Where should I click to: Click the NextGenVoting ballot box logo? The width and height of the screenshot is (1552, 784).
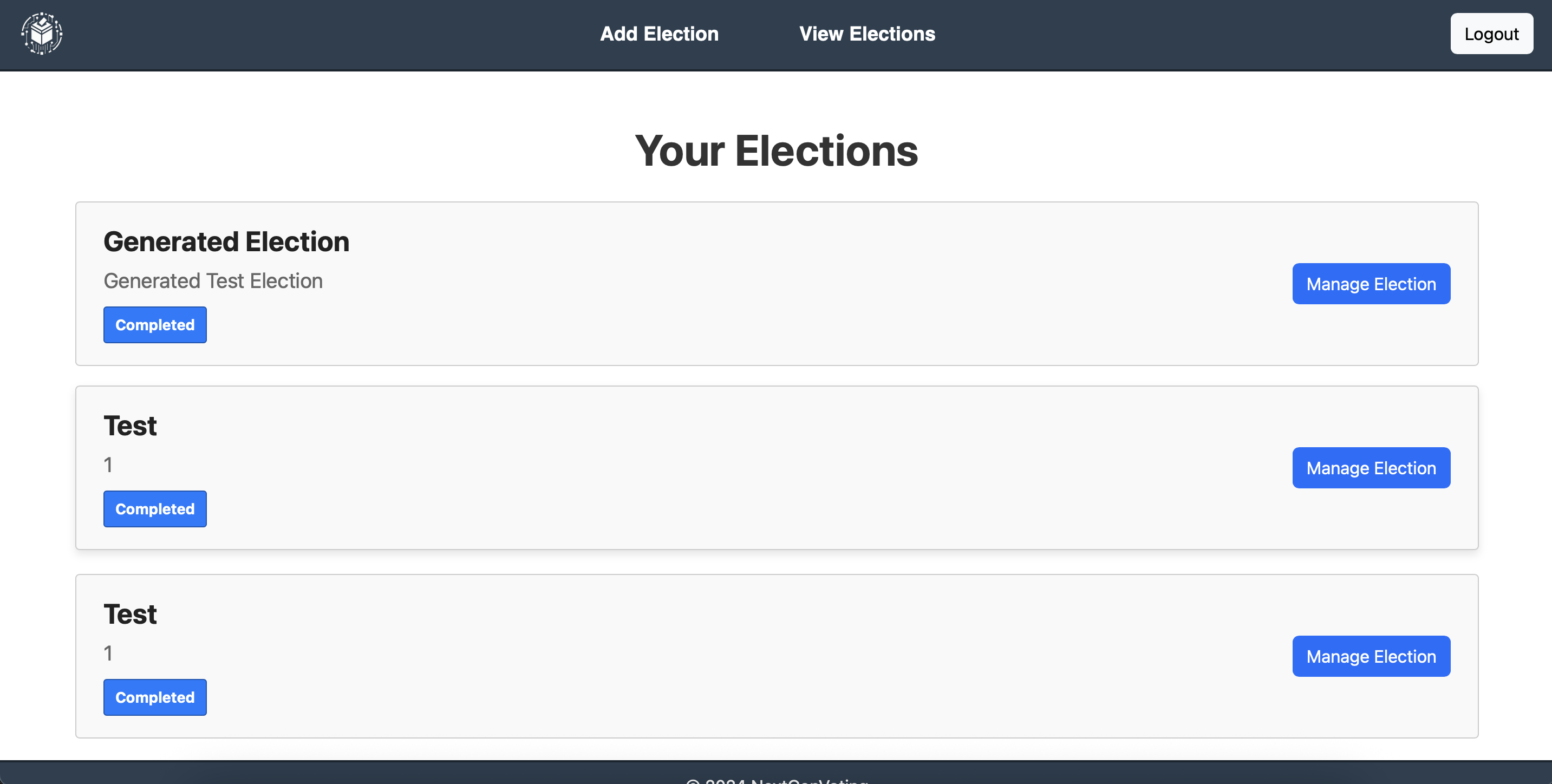tap(42, 34)
